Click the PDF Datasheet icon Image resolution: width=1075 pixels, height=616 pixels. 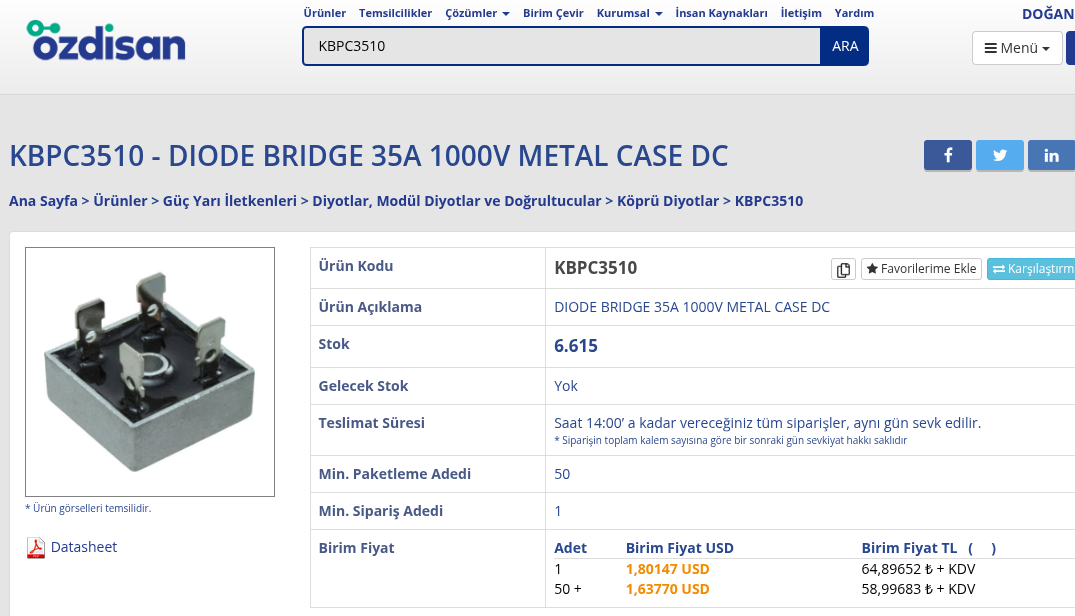coord(36,547)
